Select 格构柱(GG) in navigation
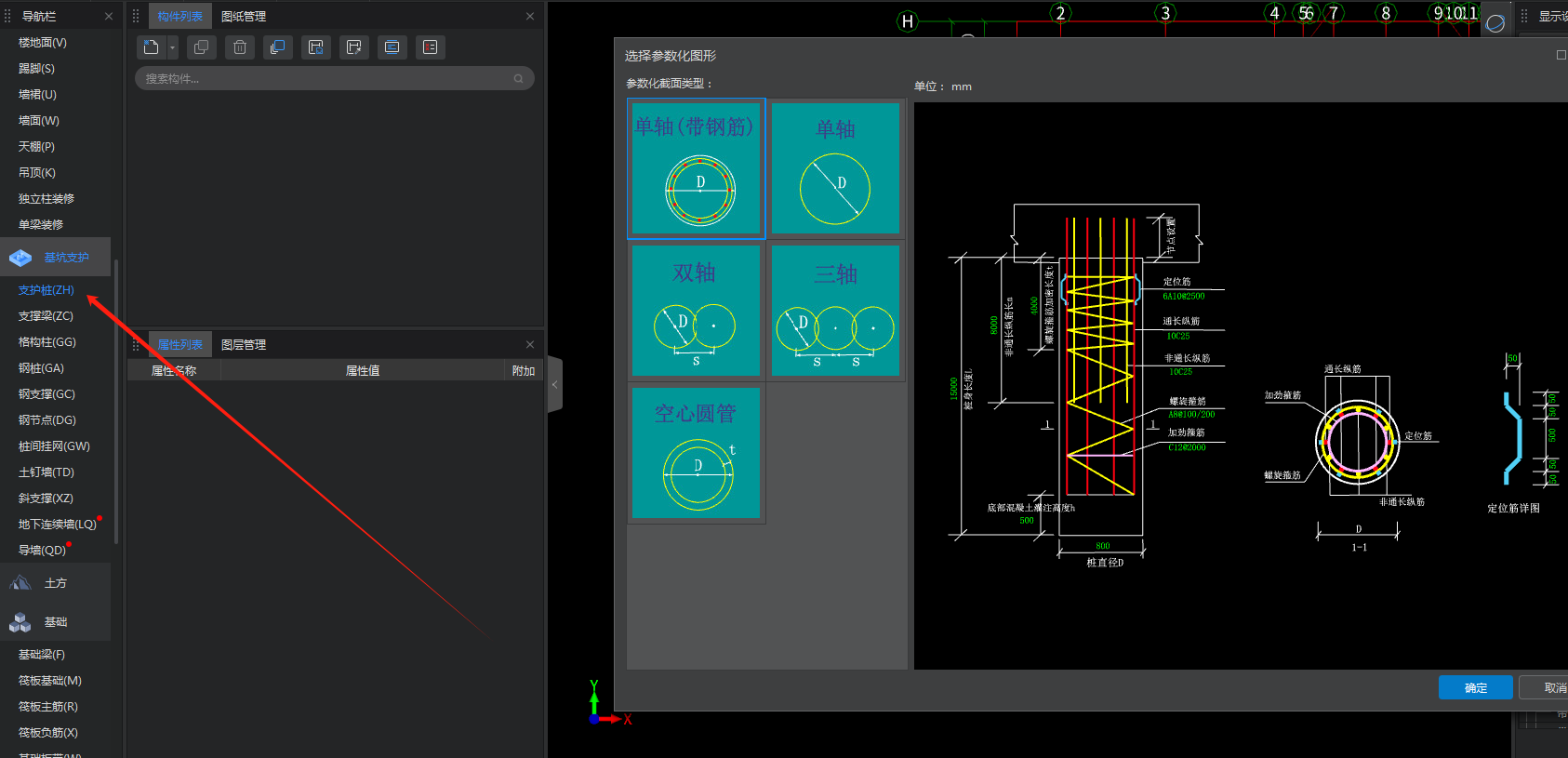This screenshot has width=1568, height=758. [x=47, y=342]
